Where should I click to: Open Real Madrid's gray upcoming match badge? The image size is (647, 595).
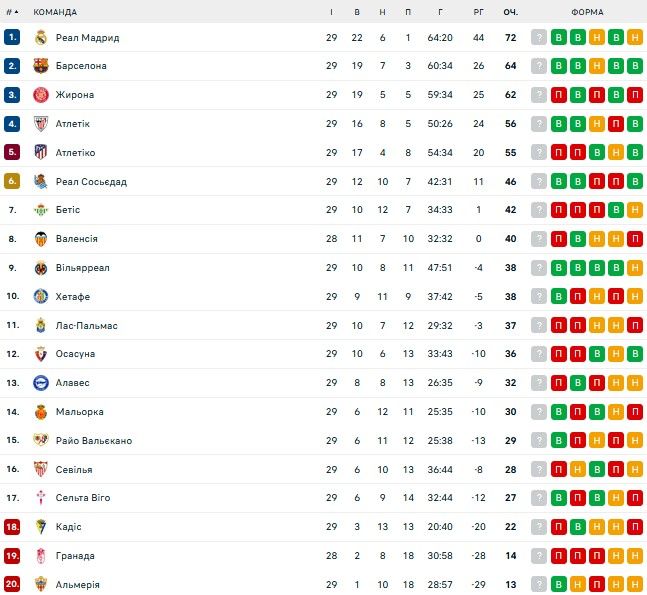pos(539,38)
